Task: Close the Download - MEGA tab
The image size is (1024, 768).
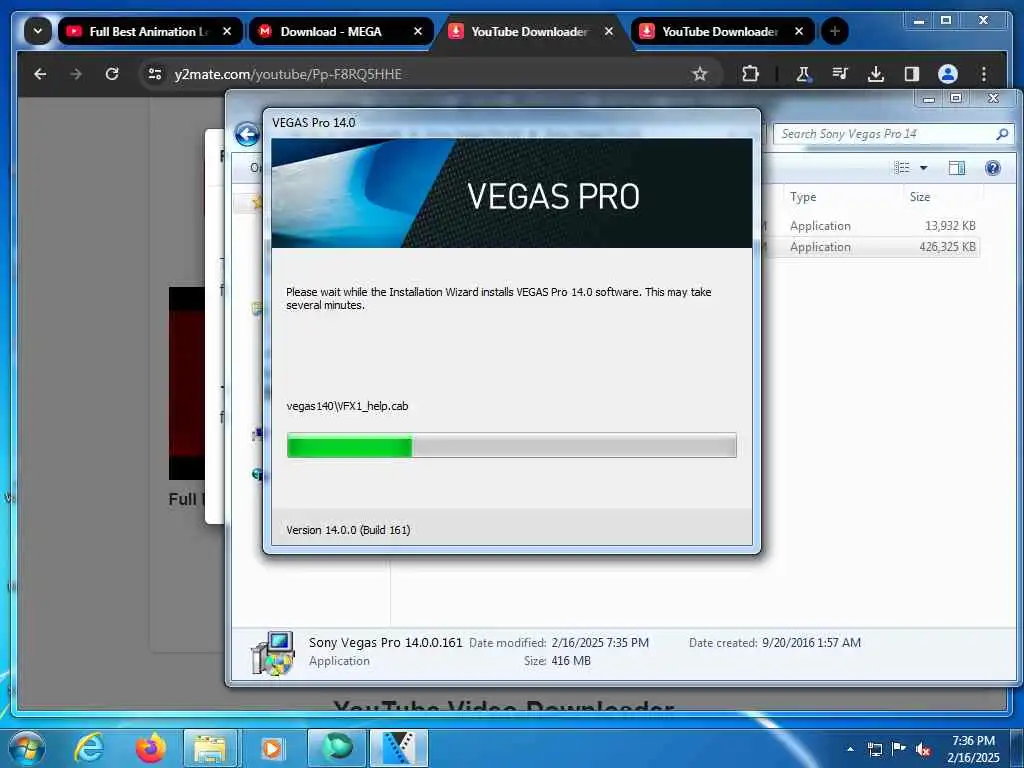Action: pyautogui.click(x=418, y=31)
